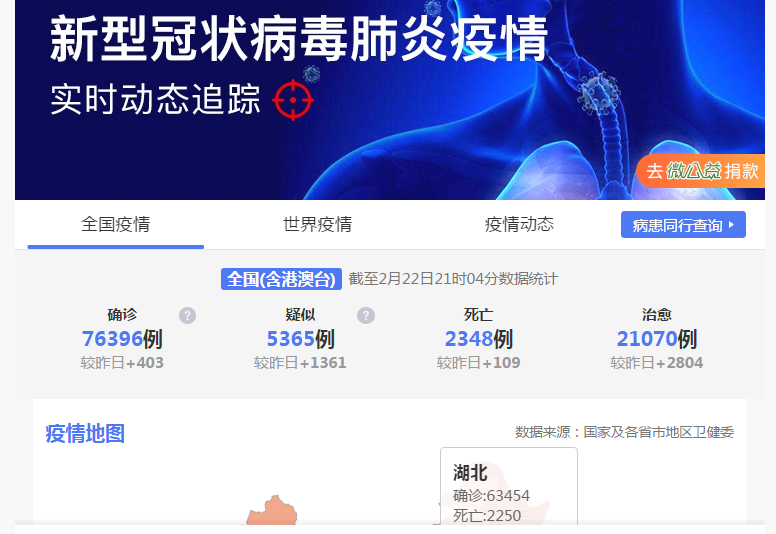Click the 数据来源 source text
This screenshot has height=534, width=776.
pyautogui.click(x=624, y=432)
